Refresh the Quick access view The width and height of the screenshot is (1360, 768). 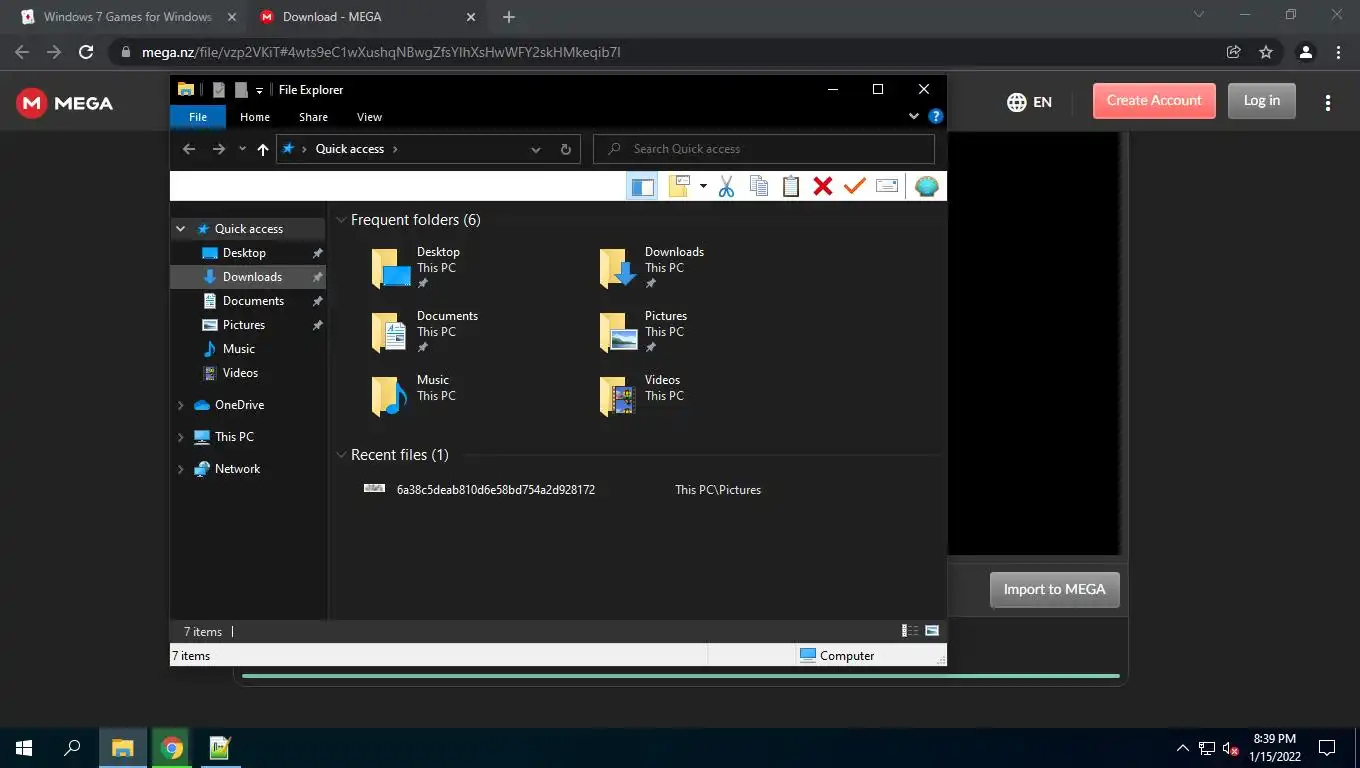click(x=565, y=149)
